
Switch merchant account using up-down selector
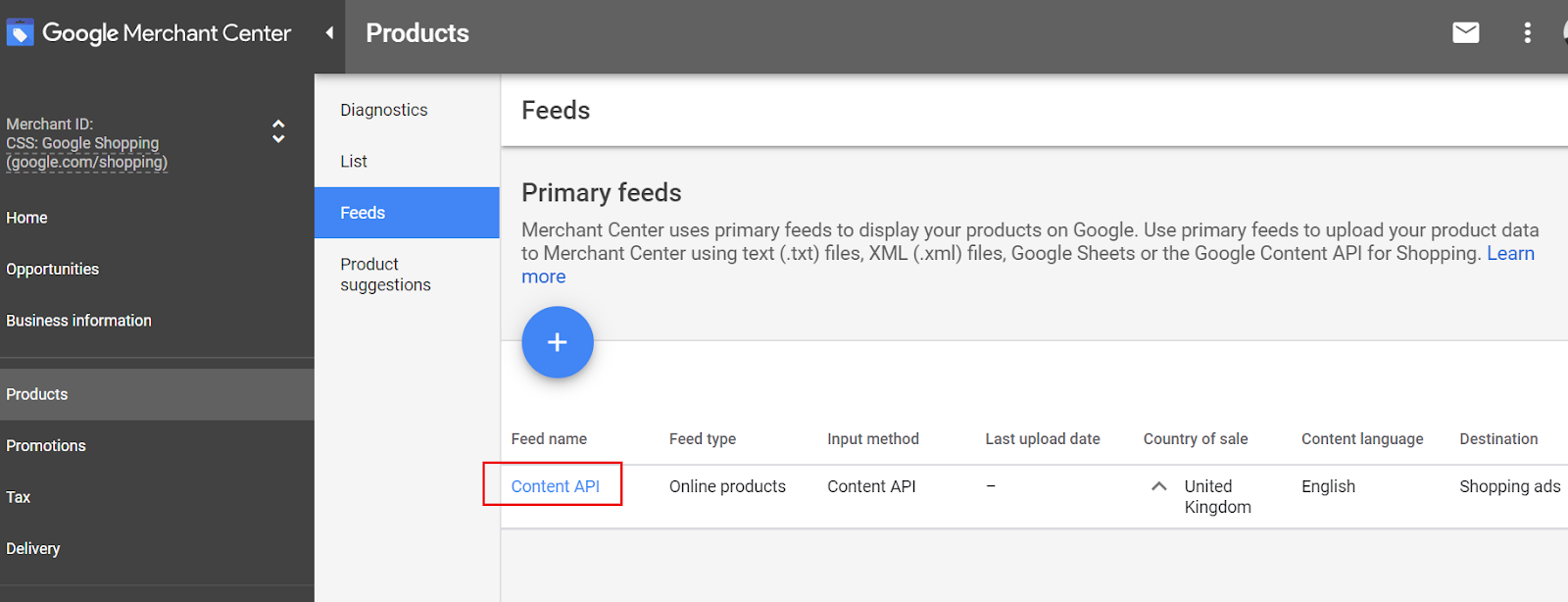point(278,131)
